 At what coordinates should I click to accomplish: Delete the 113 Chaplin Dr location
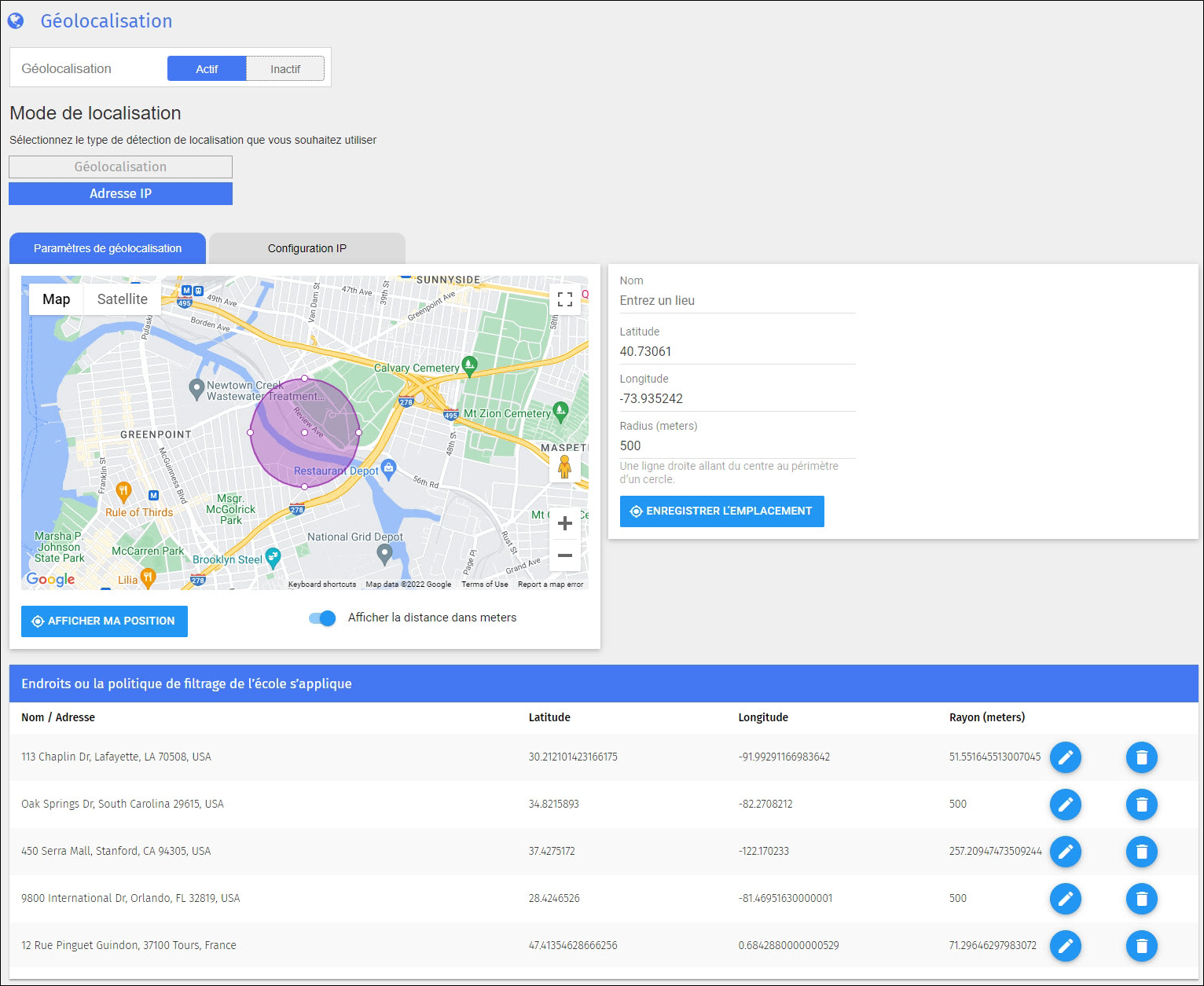(1141, 757)
